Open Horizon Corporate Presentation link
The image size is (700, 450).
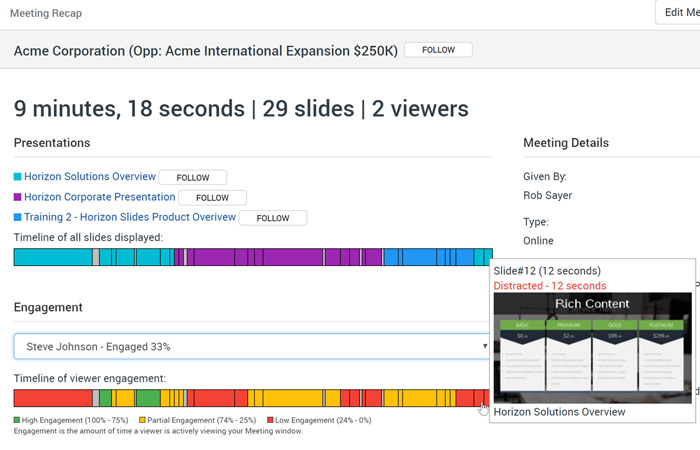point(100,197)
